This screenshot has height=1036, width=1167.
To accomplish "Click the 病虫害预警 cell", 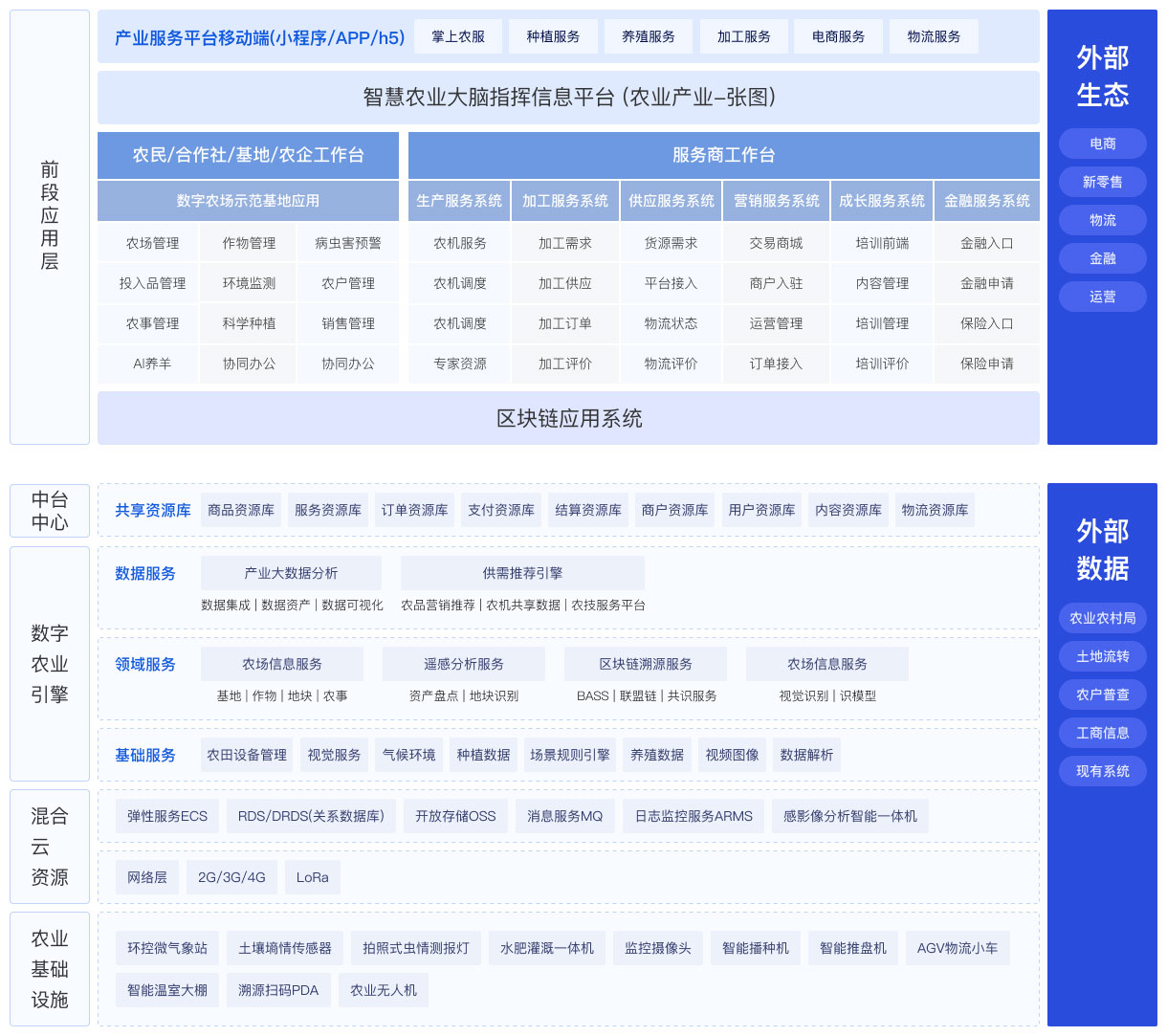I will coord(348,243).
